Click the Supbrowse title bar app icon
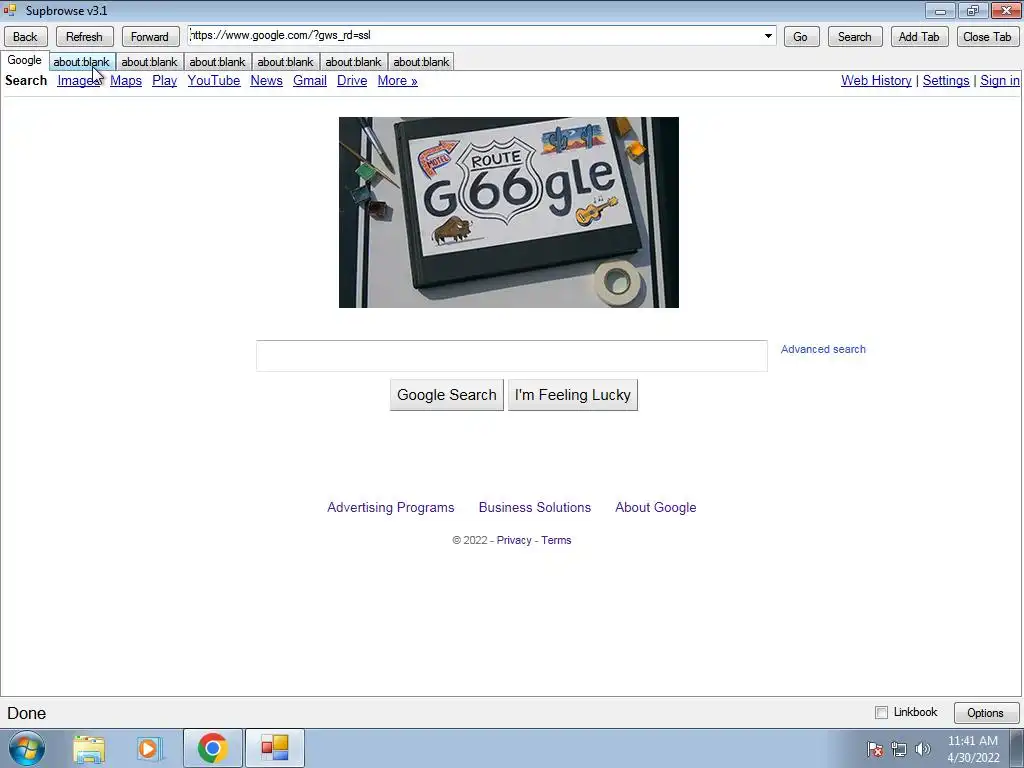The image size is (1024, 768). (x=10, y=10)
